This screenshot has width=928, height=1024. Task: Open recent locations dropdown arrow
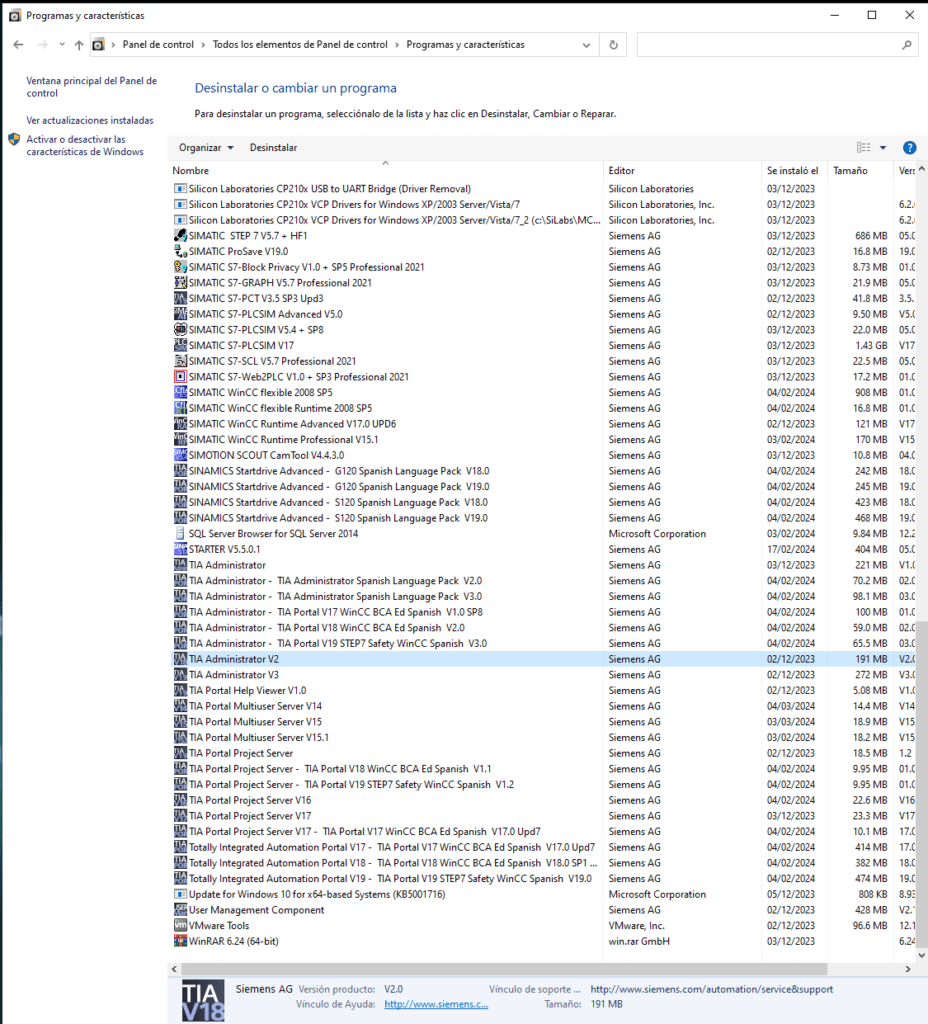click(x=61, y=44)
